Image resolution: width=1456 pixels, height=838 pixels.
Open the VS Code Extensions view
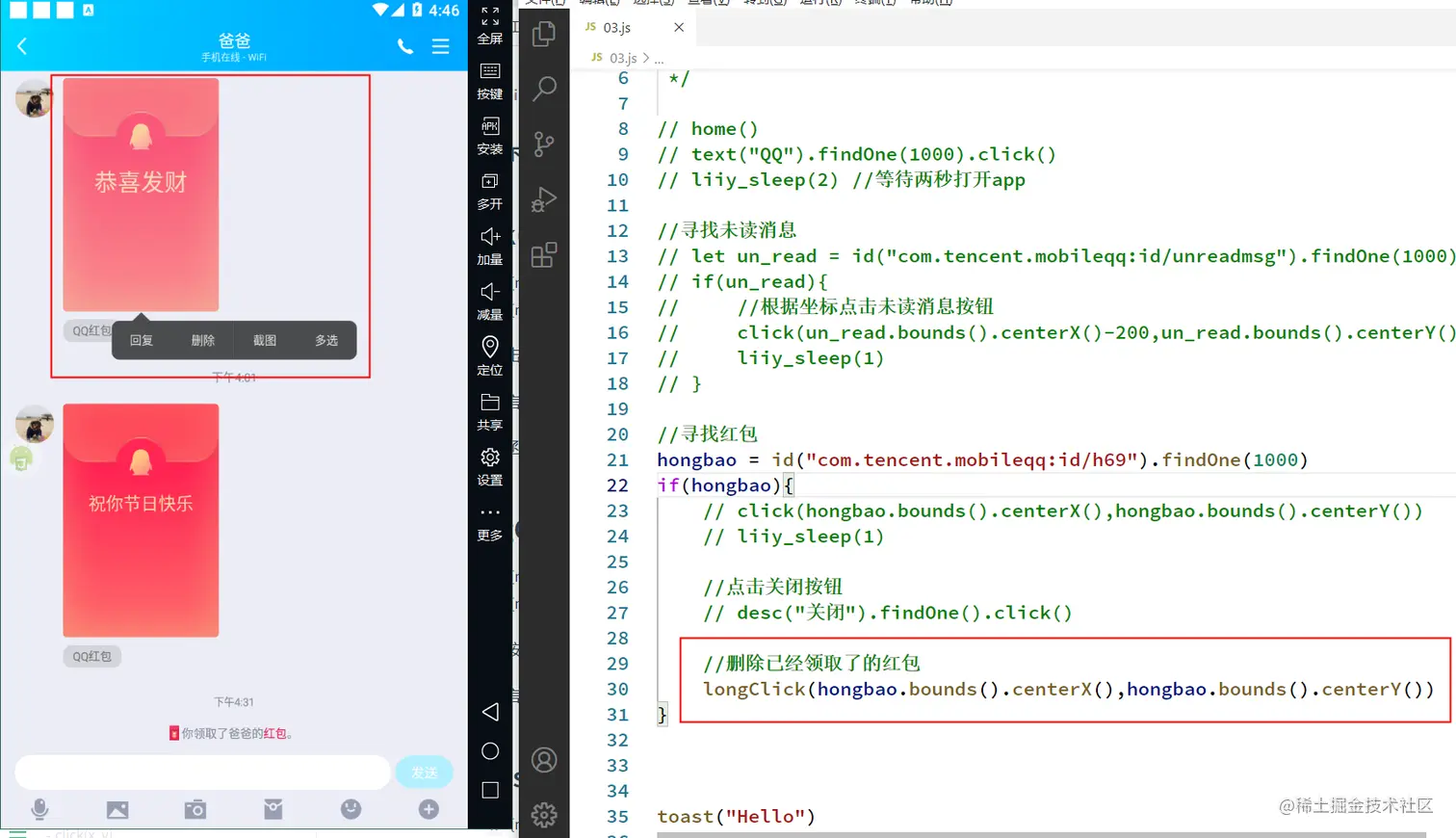click(544, 255)
